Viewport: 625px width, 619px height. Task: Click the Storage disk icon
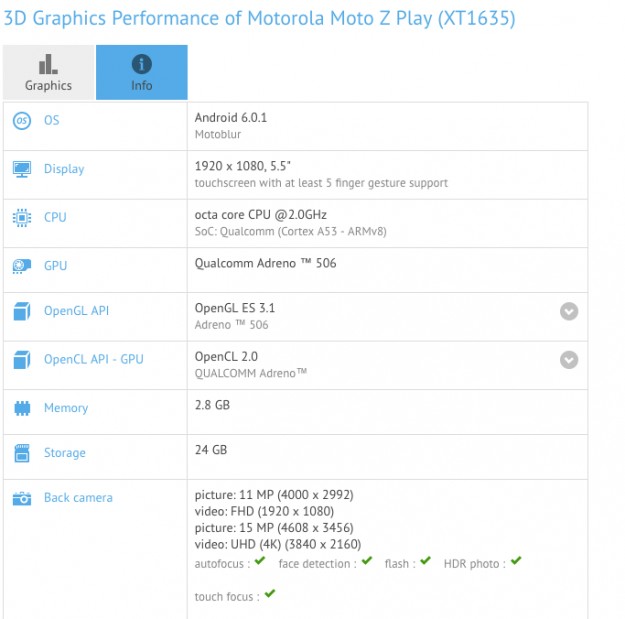click(x=21, y=453)
